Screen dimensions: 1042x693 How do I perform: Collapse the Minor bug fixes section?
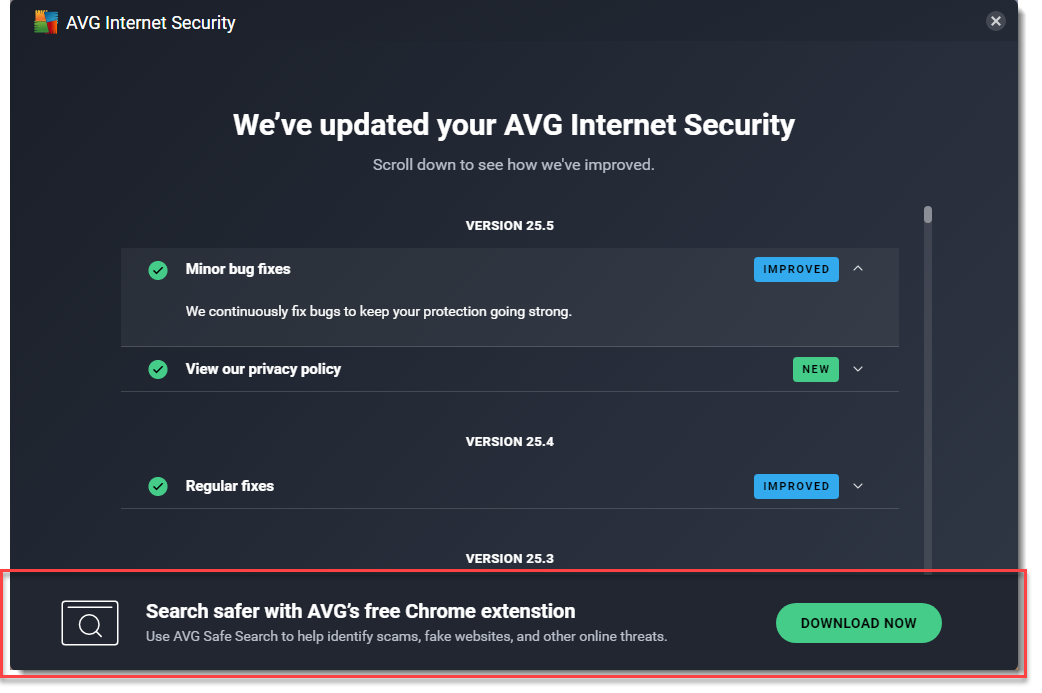point(858,269)
